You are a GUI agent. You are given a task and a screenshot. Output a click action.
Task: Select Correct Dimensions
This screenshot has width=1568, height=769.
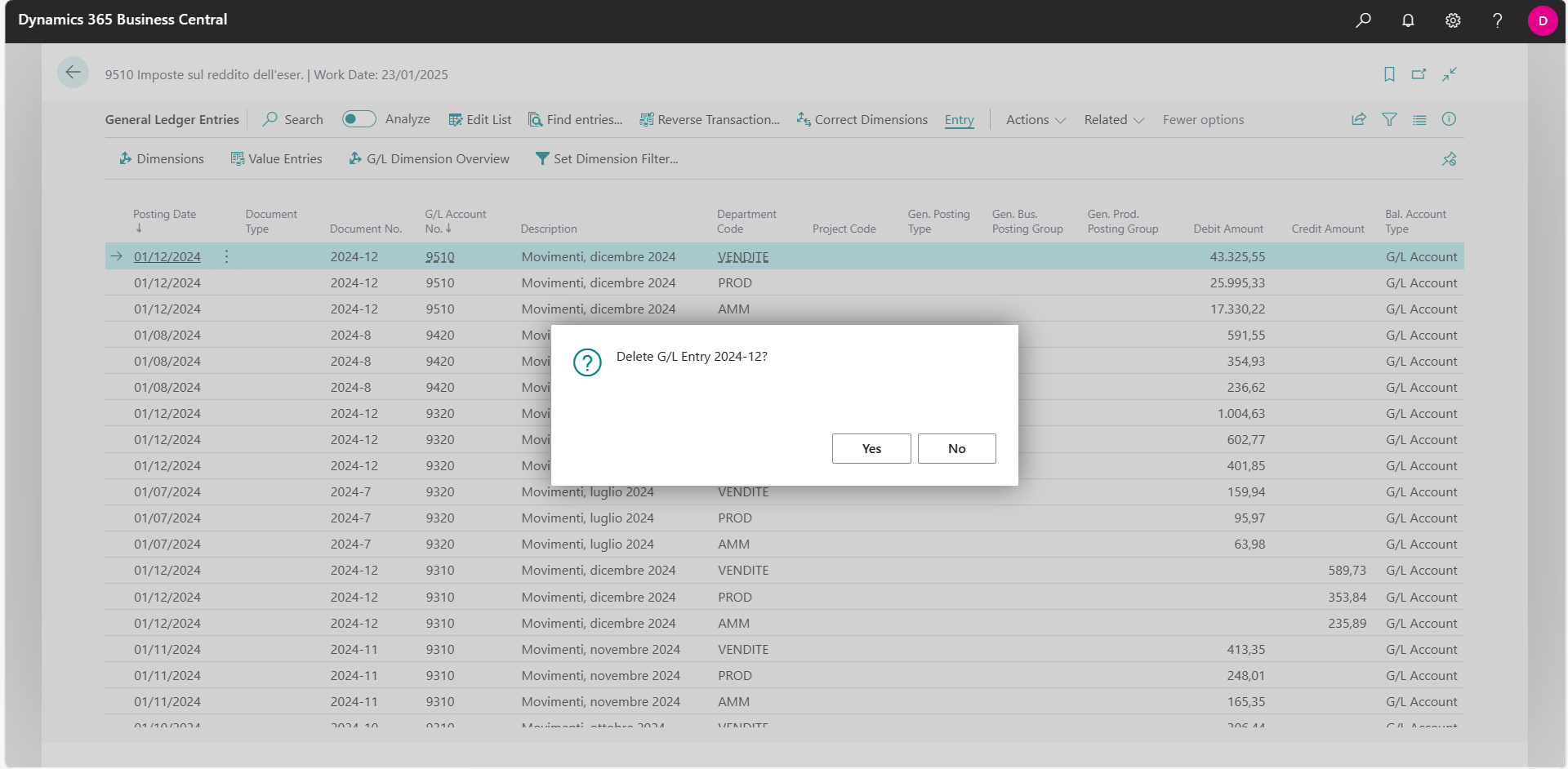click(862, 119)
